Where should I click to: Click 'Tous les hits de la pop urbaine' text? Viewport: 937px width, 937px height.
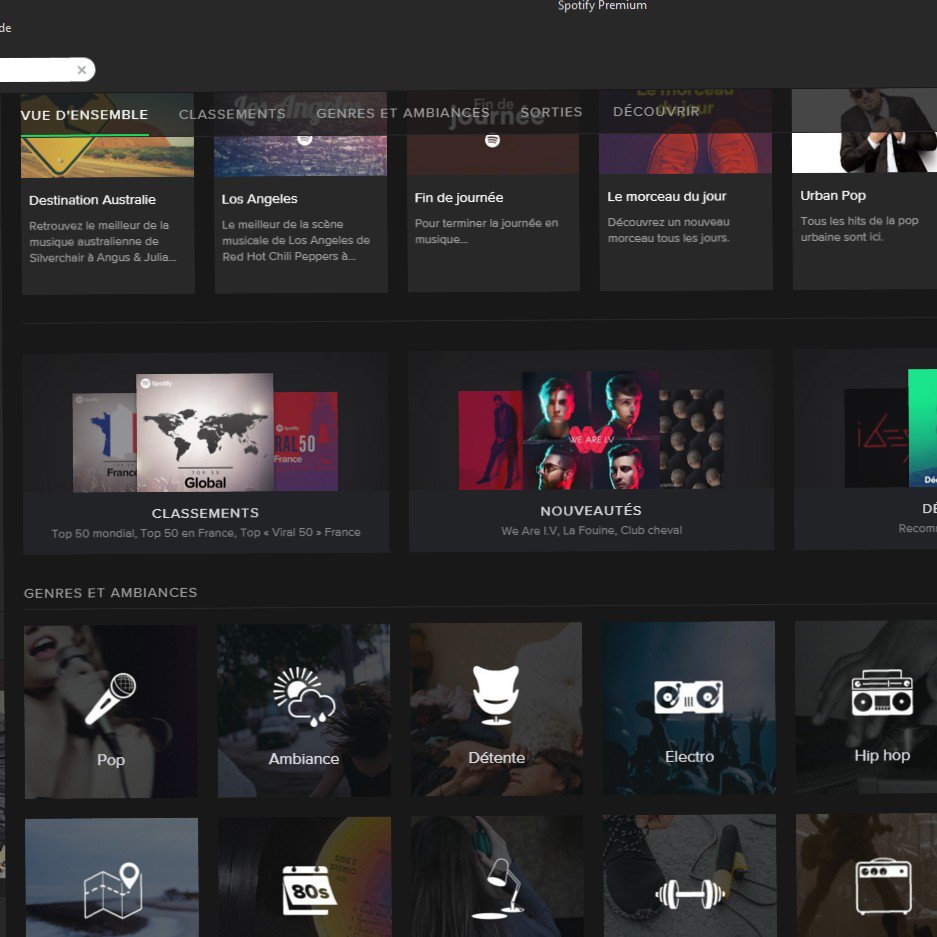click(x=859, y=229)
